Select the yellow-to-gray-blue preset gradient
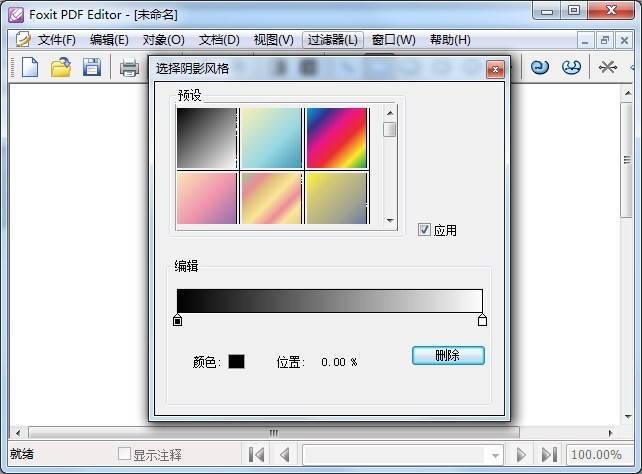This screenshot has width=642, height=474. click(336, 198)
